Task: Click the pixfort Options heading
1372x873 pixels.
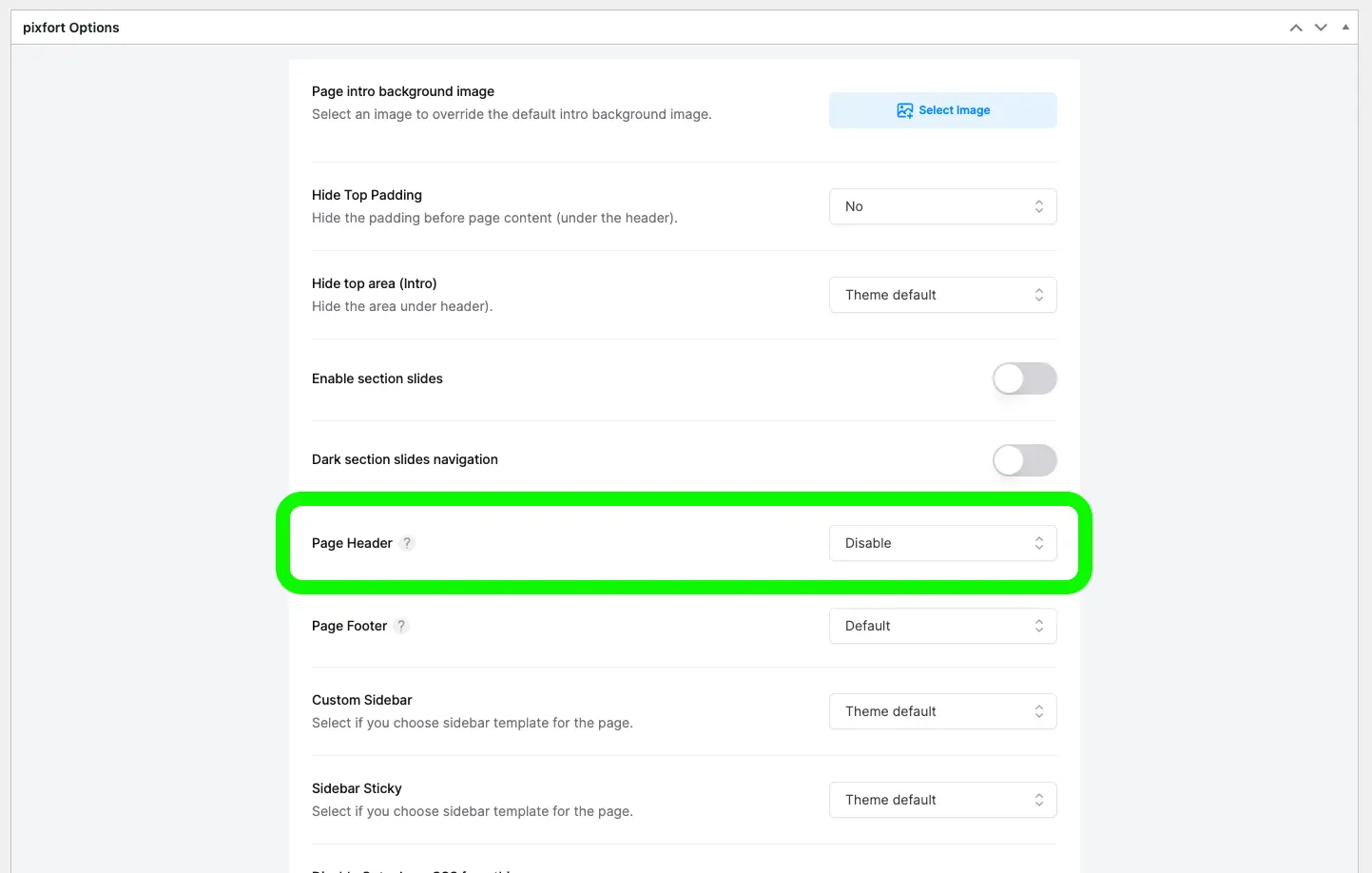Action: [71, 28]
